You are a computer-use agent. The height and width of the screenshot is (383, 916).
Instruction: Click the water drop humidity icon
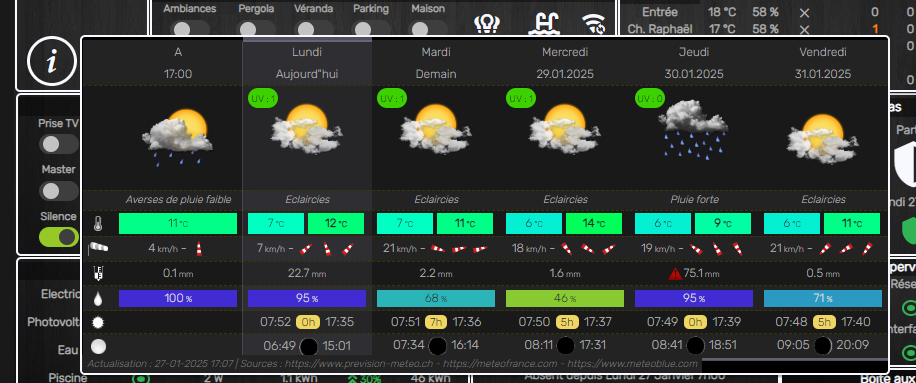(x=99, y=298)
